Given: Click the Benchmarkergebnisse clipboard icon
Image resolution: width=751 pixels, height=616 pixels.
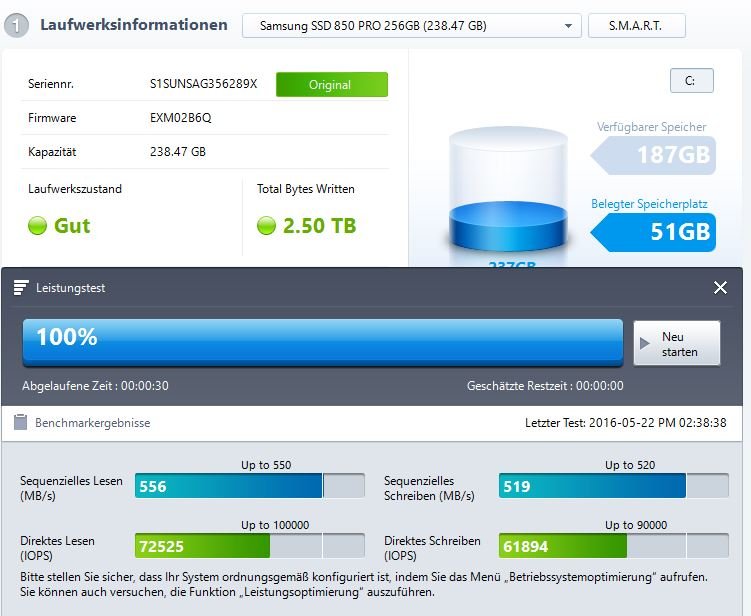Looking at the screenshot, I should 21,422.
